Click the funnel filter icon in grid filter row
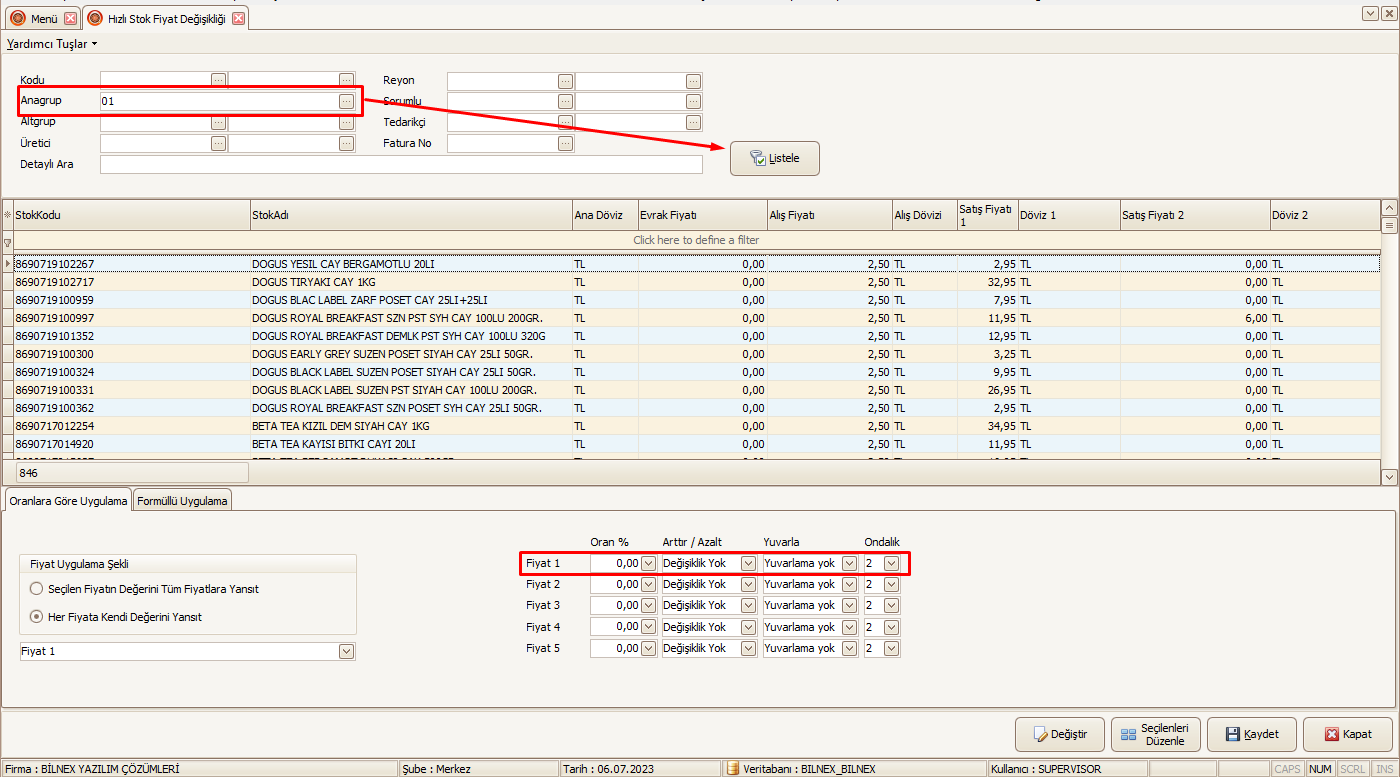 click(x=7, y=241)
